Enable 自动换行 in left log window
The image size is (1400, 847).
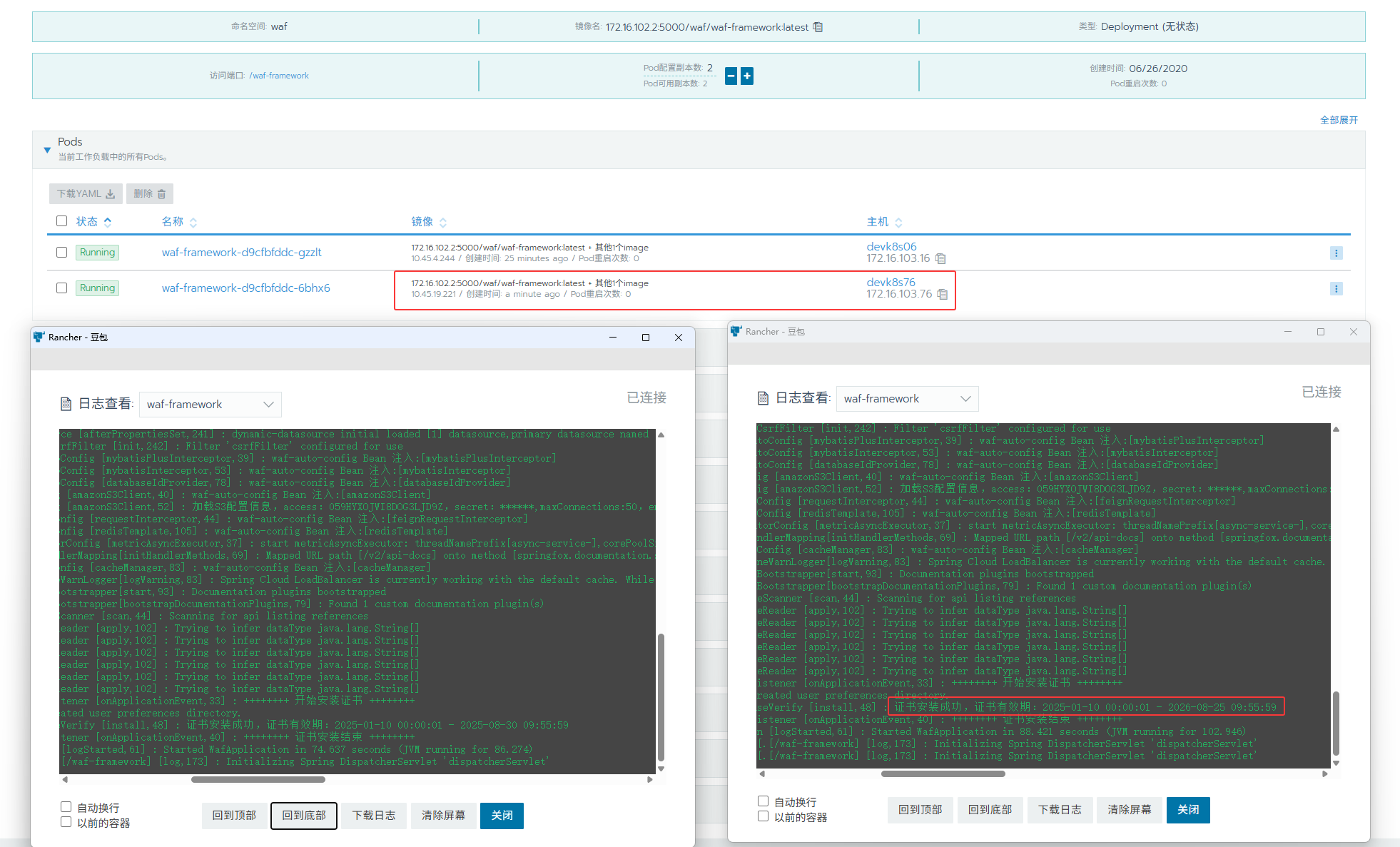point(66,807)
